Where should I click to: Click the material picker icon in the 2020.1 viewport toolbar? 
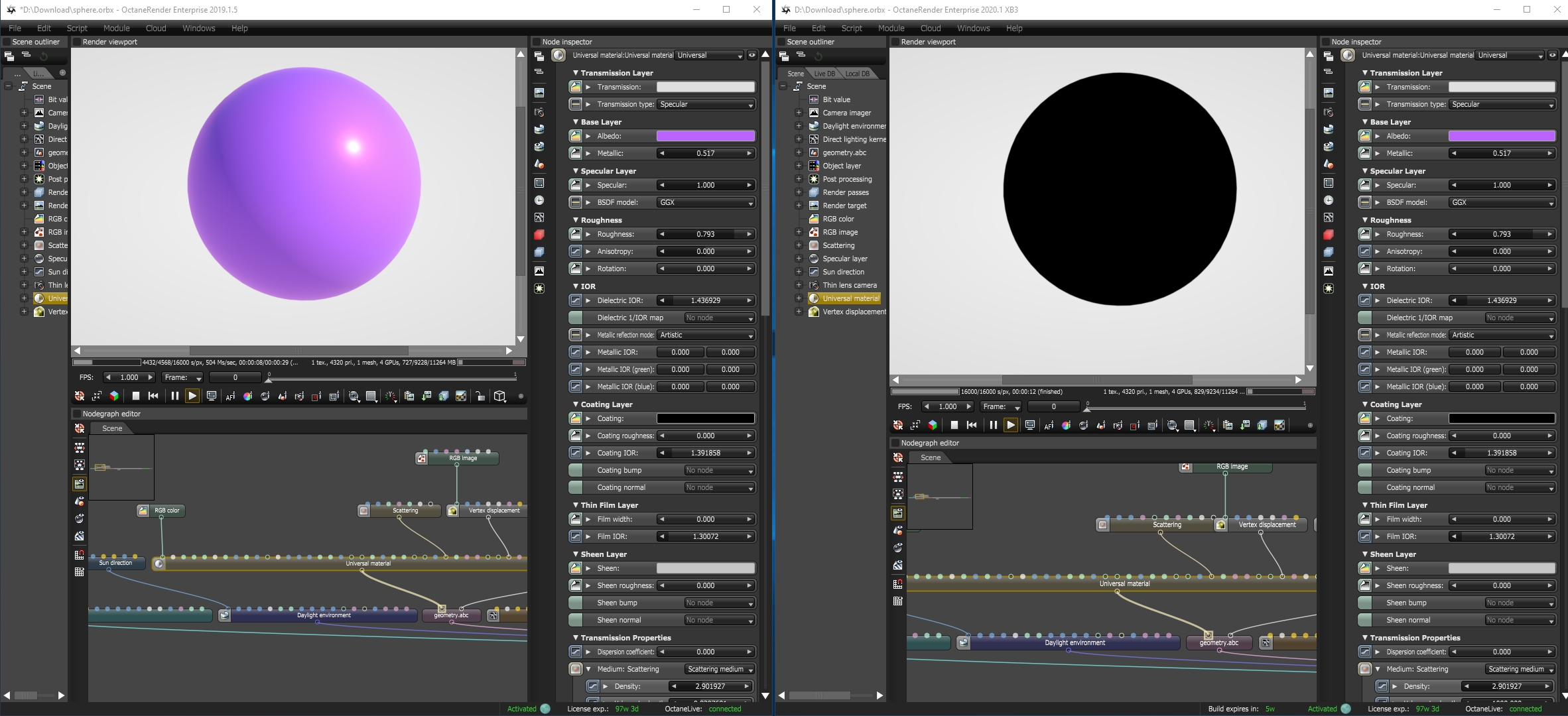click(x=1084, y=426)
